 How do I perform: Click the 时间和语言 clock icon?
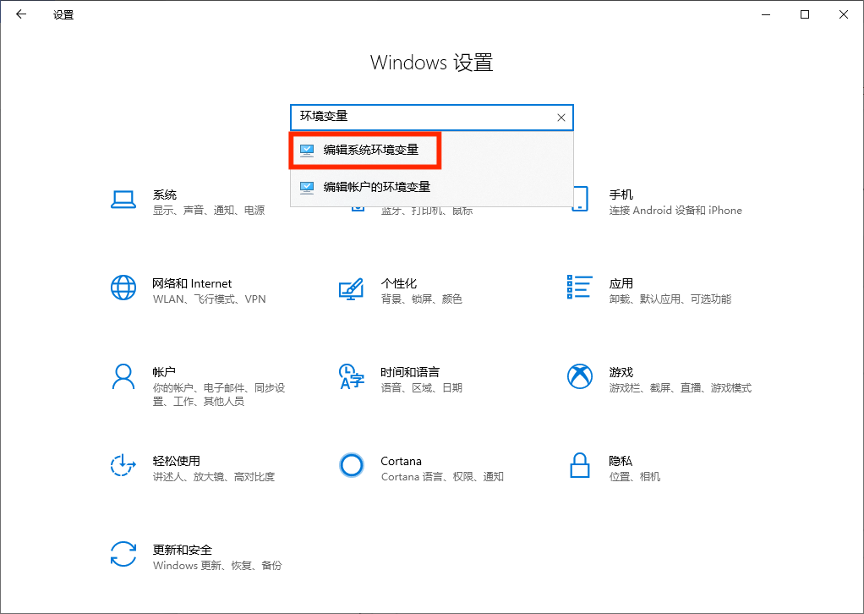[x=351, y=377]
